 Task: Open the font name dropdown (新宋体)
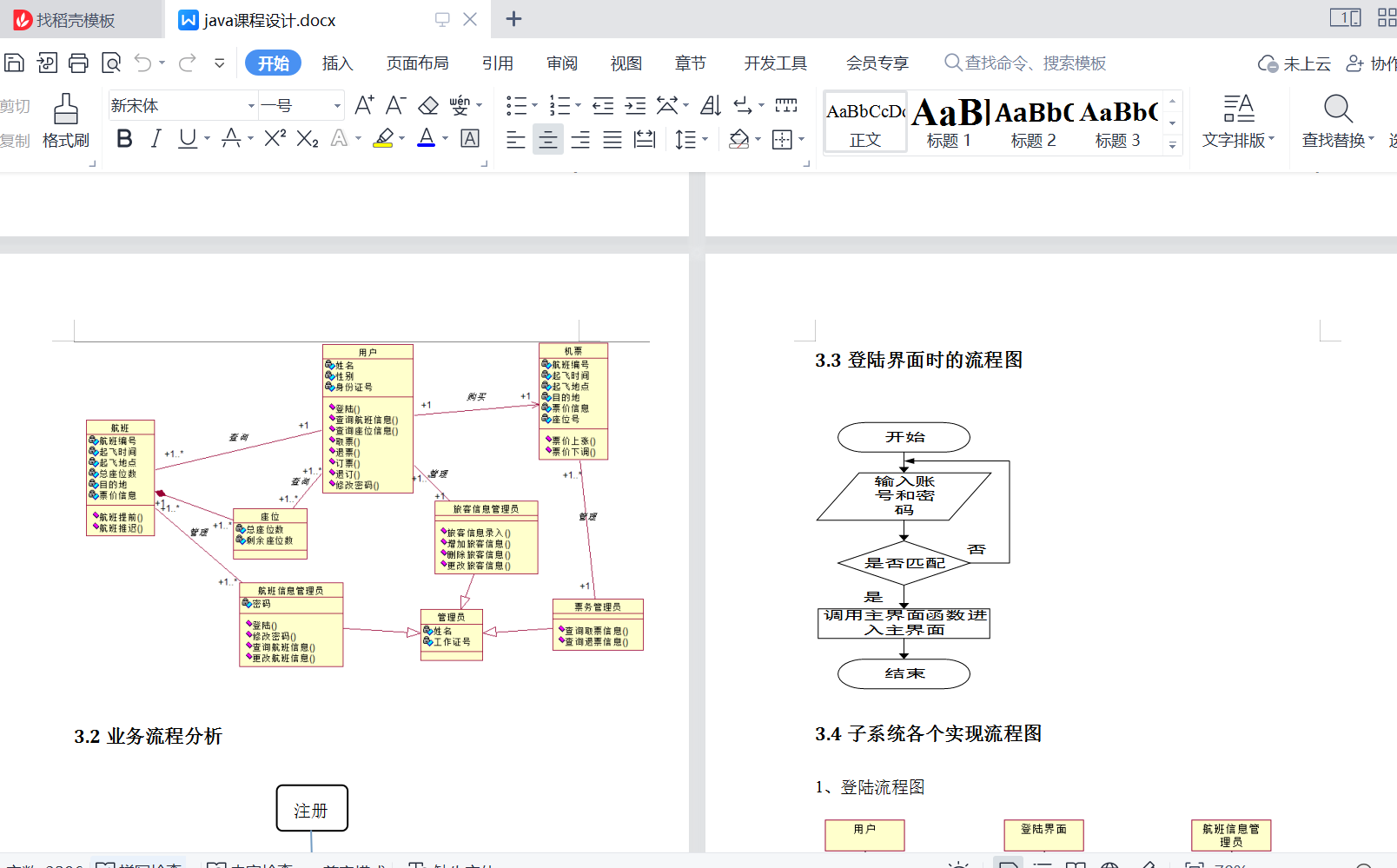(x=251, y=106)
